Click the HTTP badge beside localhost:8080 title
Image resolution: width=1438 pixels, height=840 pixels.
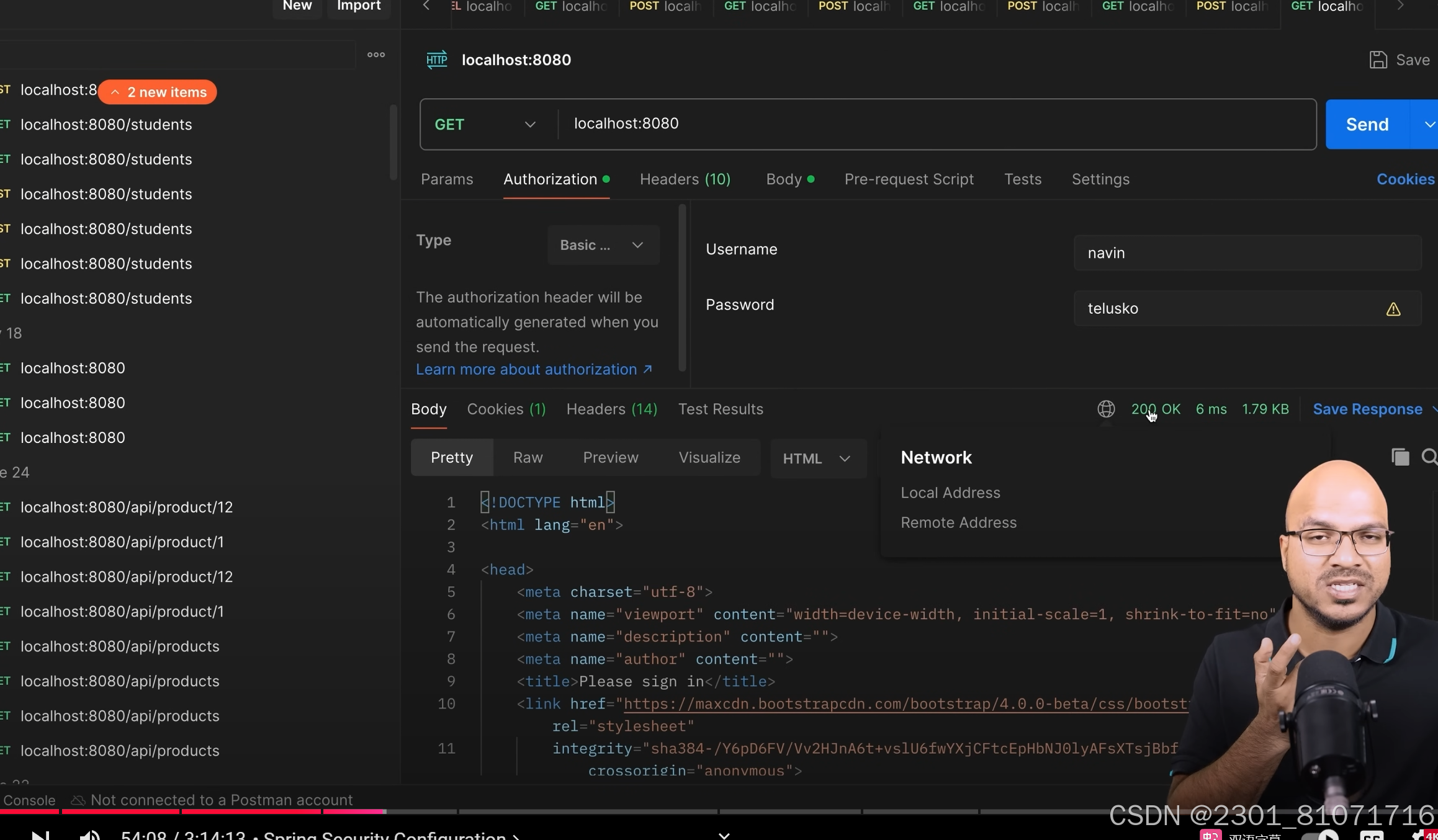coord(436,60)
